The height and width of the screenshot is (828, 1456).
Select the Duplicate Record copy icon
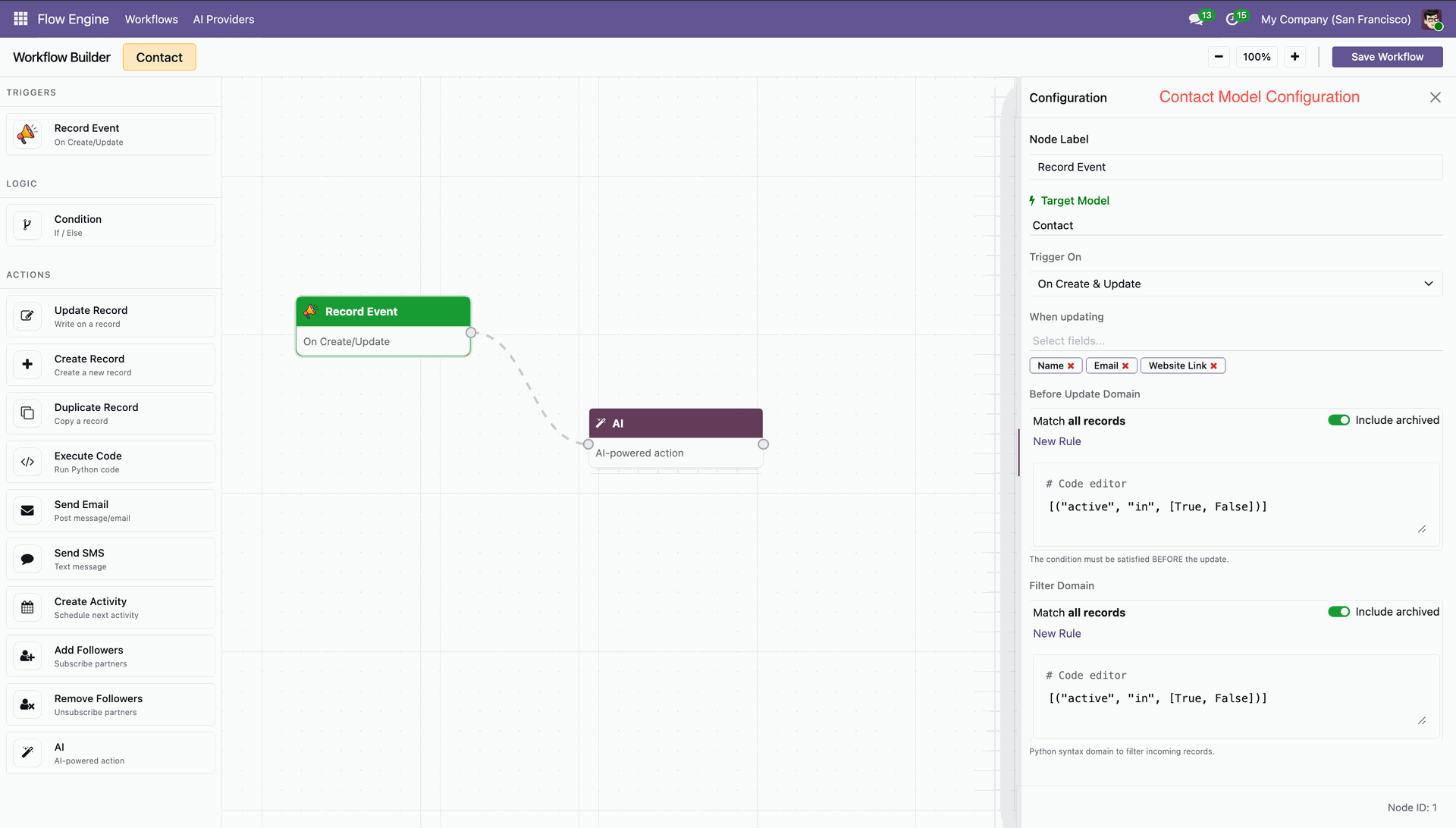pos(27,413)
